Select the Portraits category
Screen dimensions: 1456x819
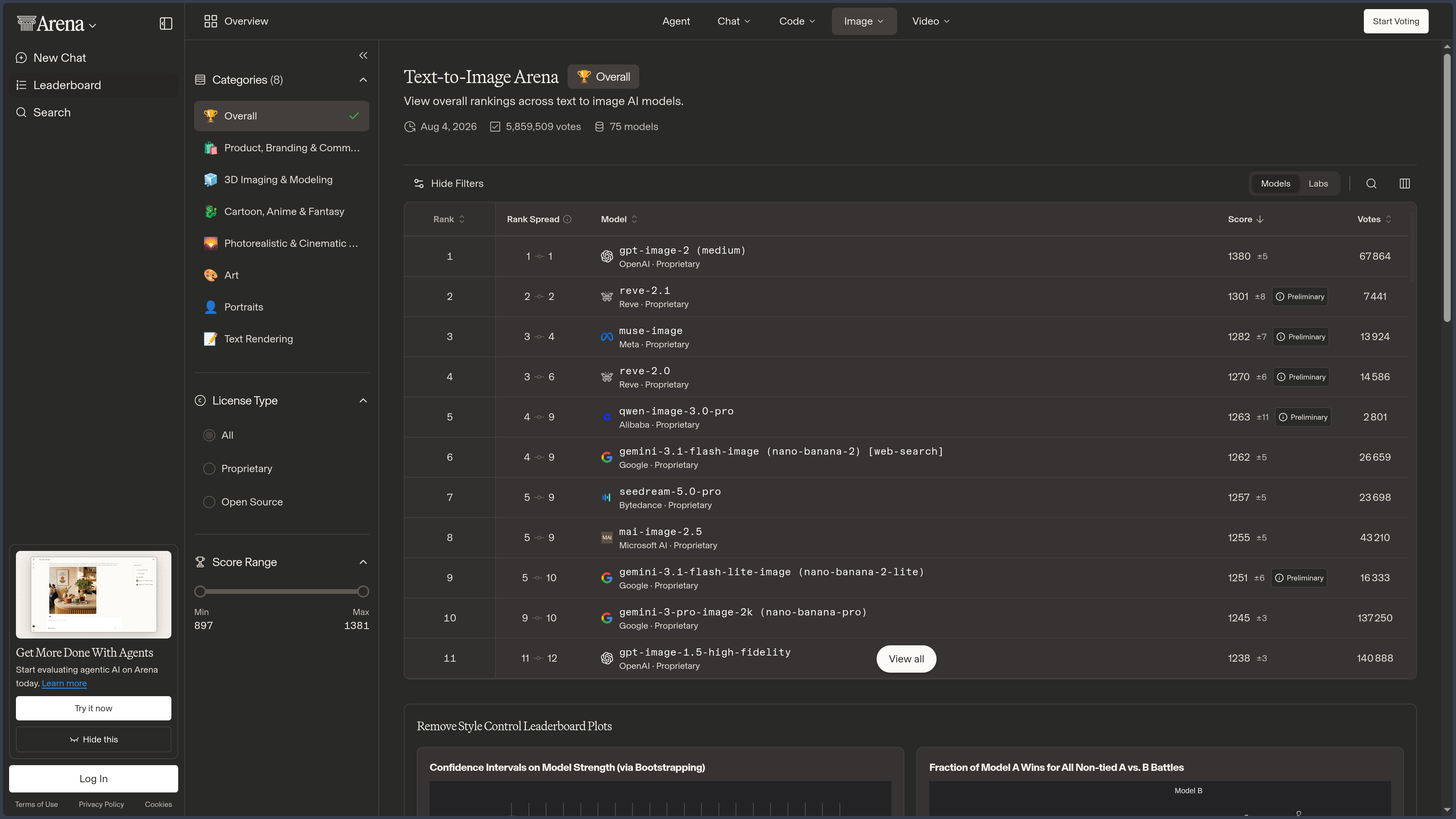click(x=281, y=307)
